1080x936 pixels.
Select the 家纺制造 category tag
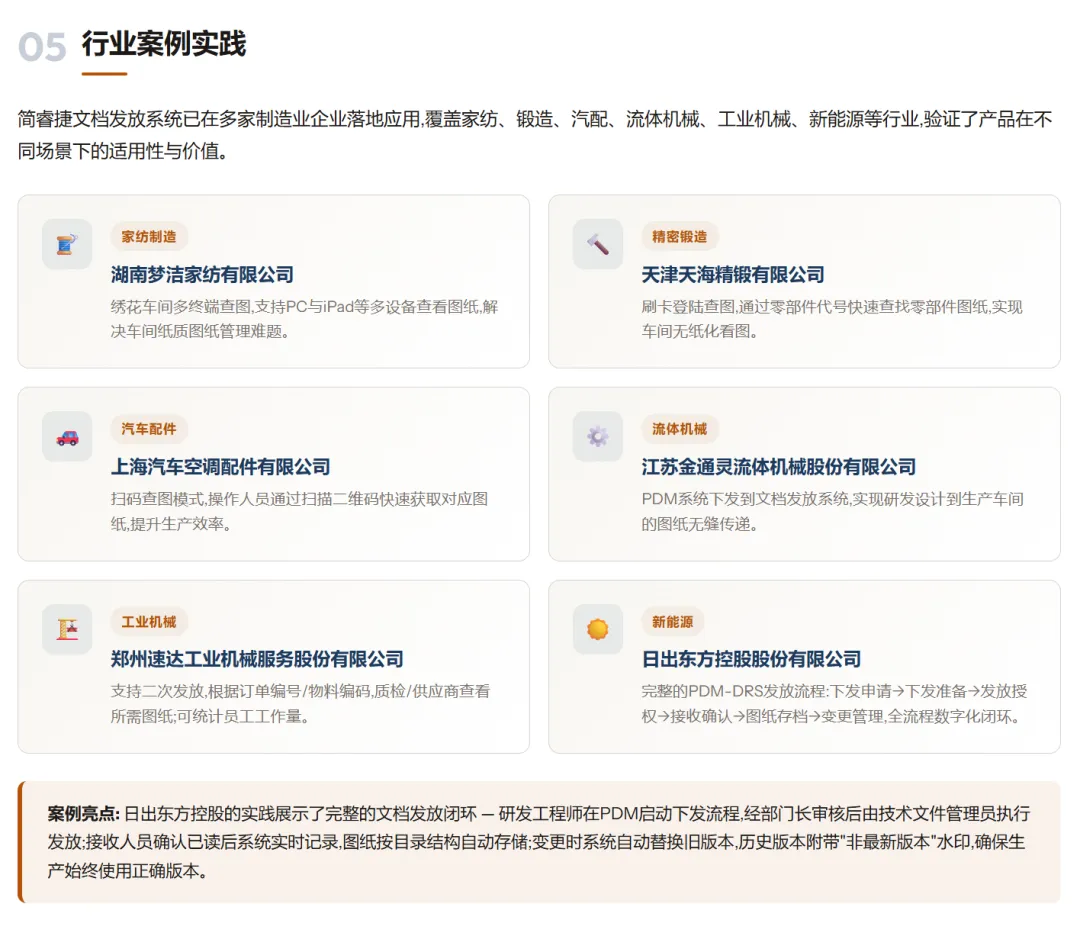[149, 236]
